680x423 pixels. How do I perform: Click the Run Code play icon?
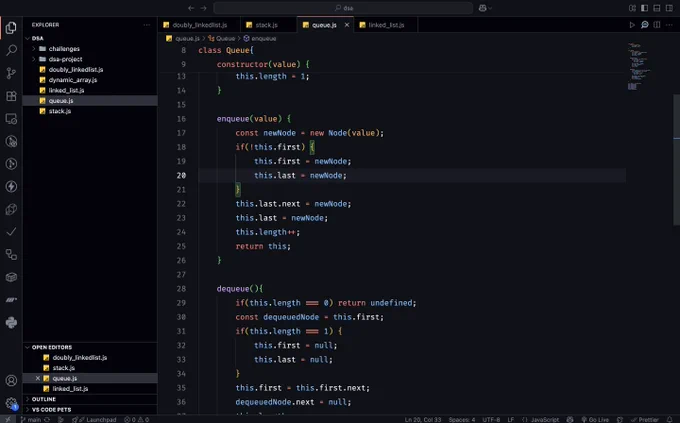pyautogui.click(x=632, y=25)
